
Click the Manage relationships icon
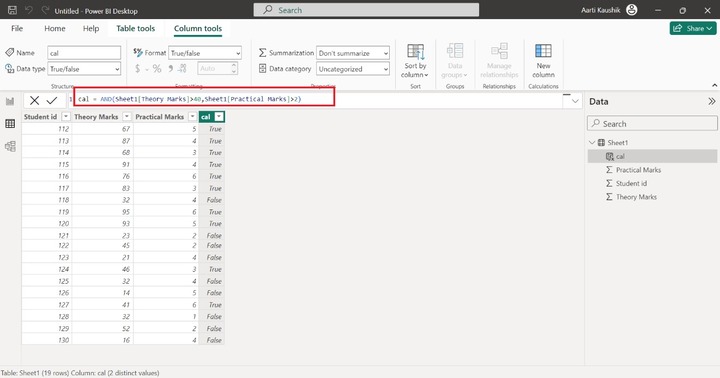pos(499,51)
